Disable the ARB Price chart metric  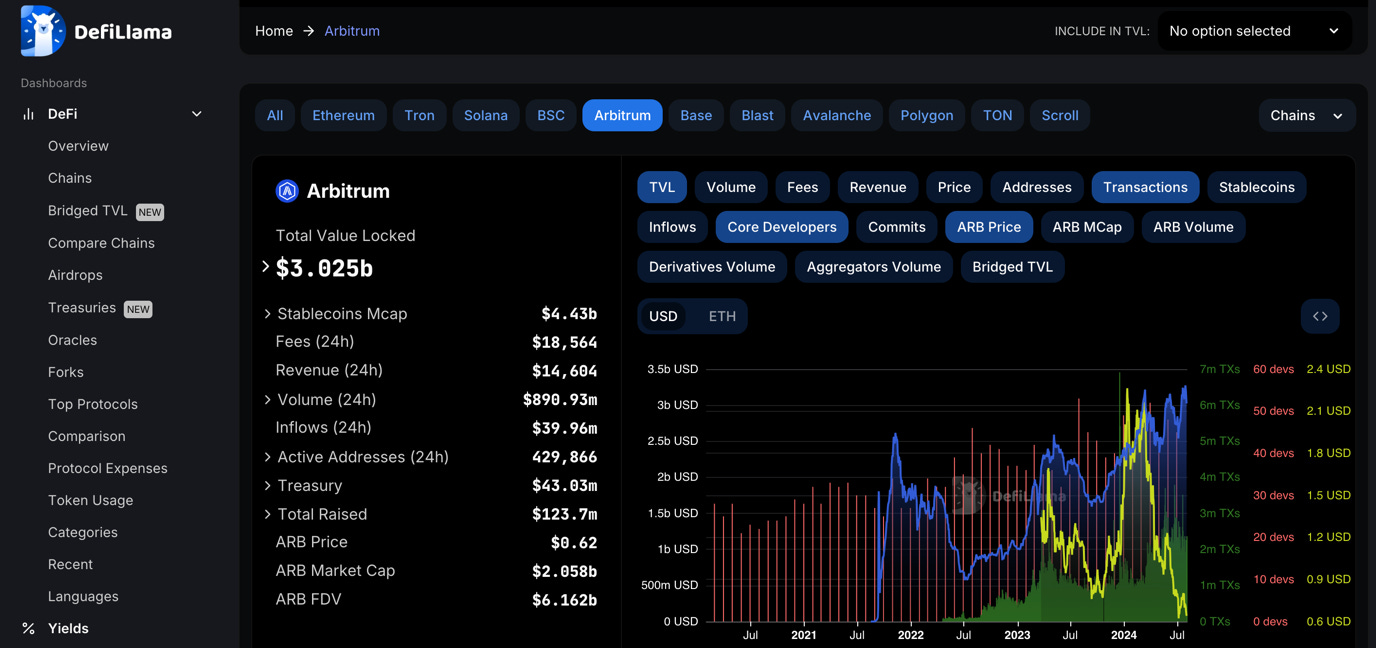(x=989, y=227)
